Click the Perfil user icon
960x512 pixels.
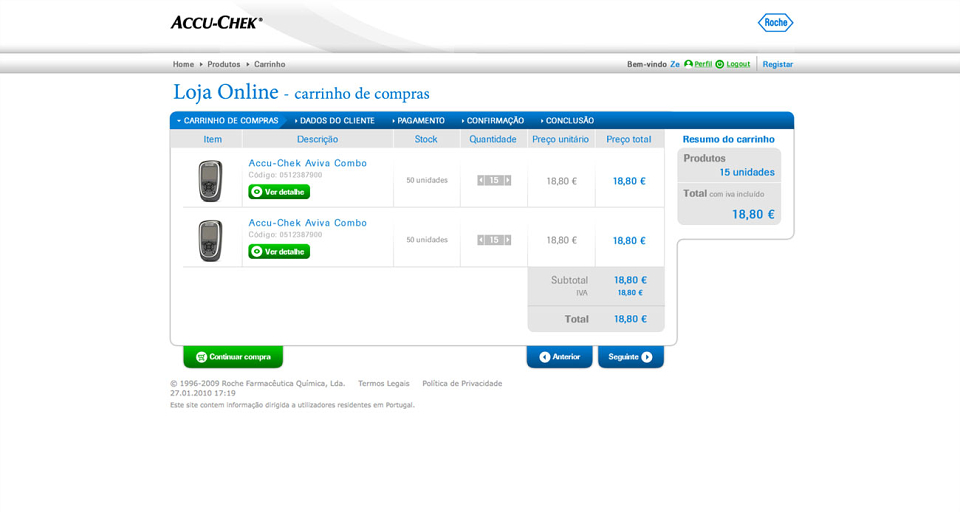coord(688,64)
